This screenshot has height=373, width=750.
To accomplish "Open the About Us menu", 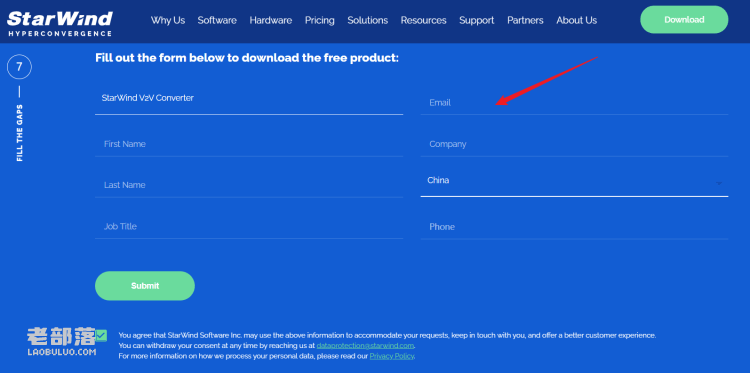I will coord(576,20).
